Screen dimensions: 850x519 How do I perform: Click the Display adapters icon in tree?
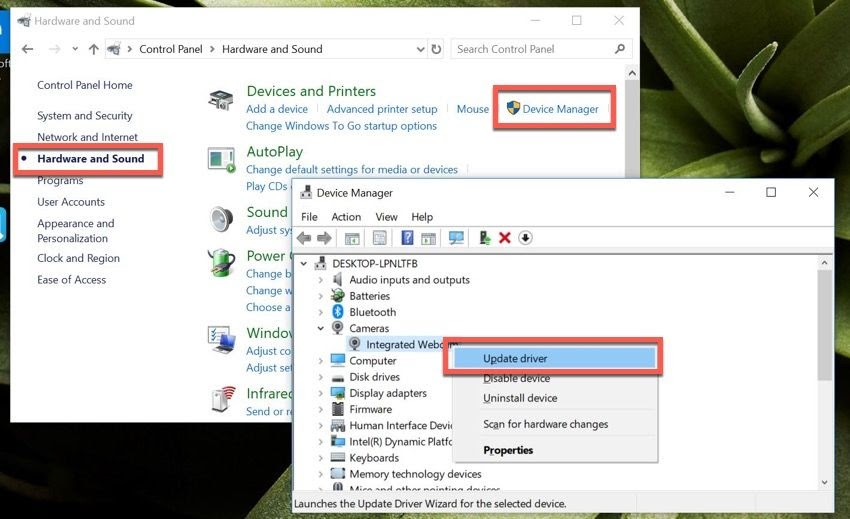click(x=338, y=393)
